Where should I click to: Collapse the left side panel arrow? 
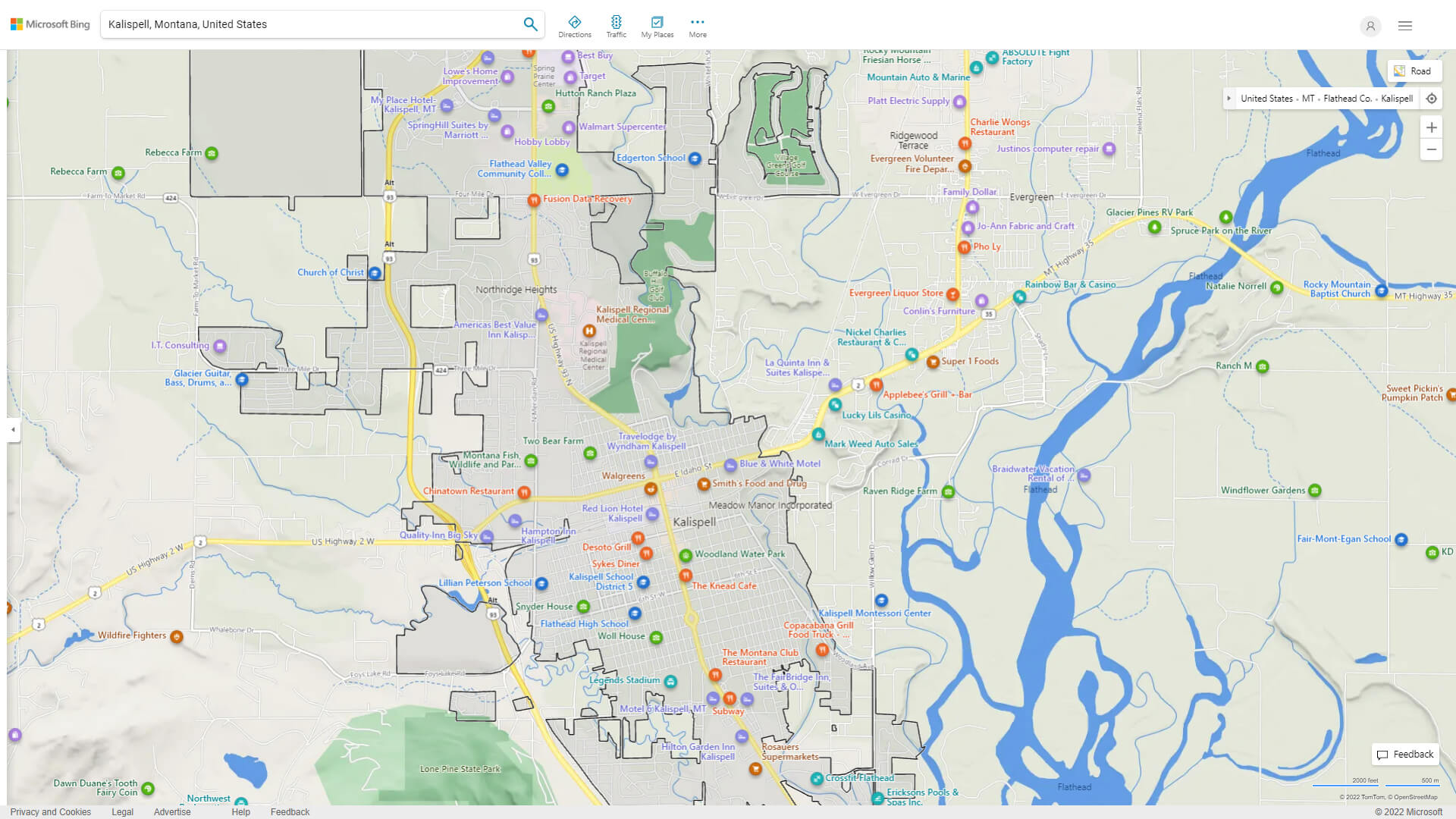(x=12, y=430)
